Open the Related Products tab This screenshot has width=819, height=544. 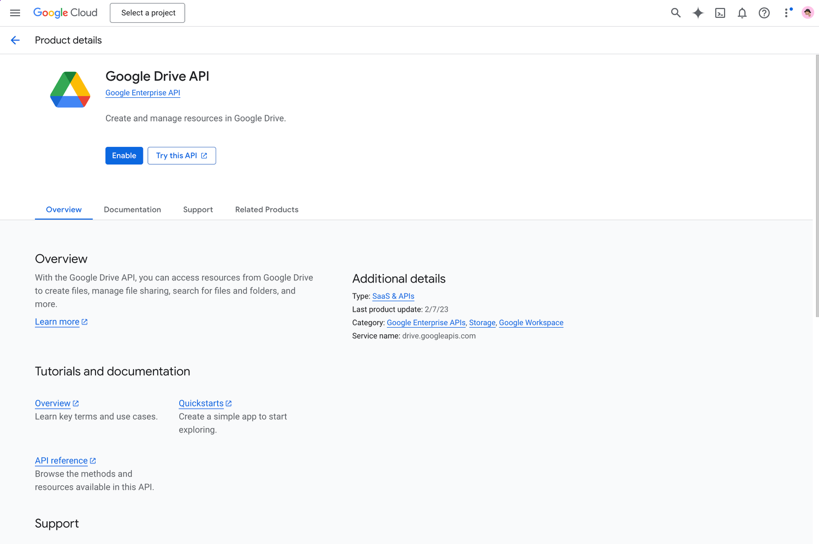(266, 210)
